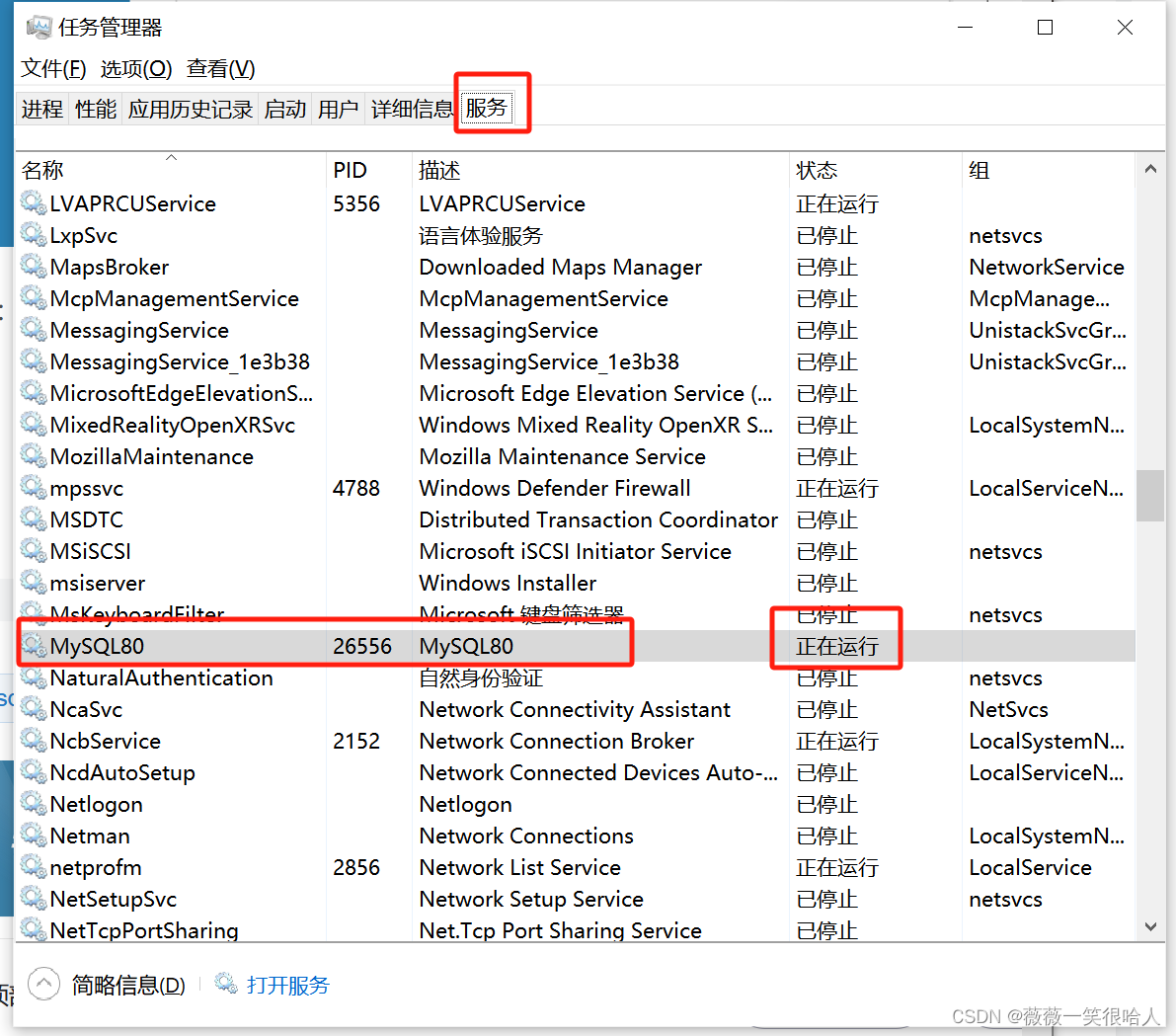Click the Netlogon service icon
The height and width of the screenshot is (1036, 1176).
pyautogui.click(x=33, y=804)
